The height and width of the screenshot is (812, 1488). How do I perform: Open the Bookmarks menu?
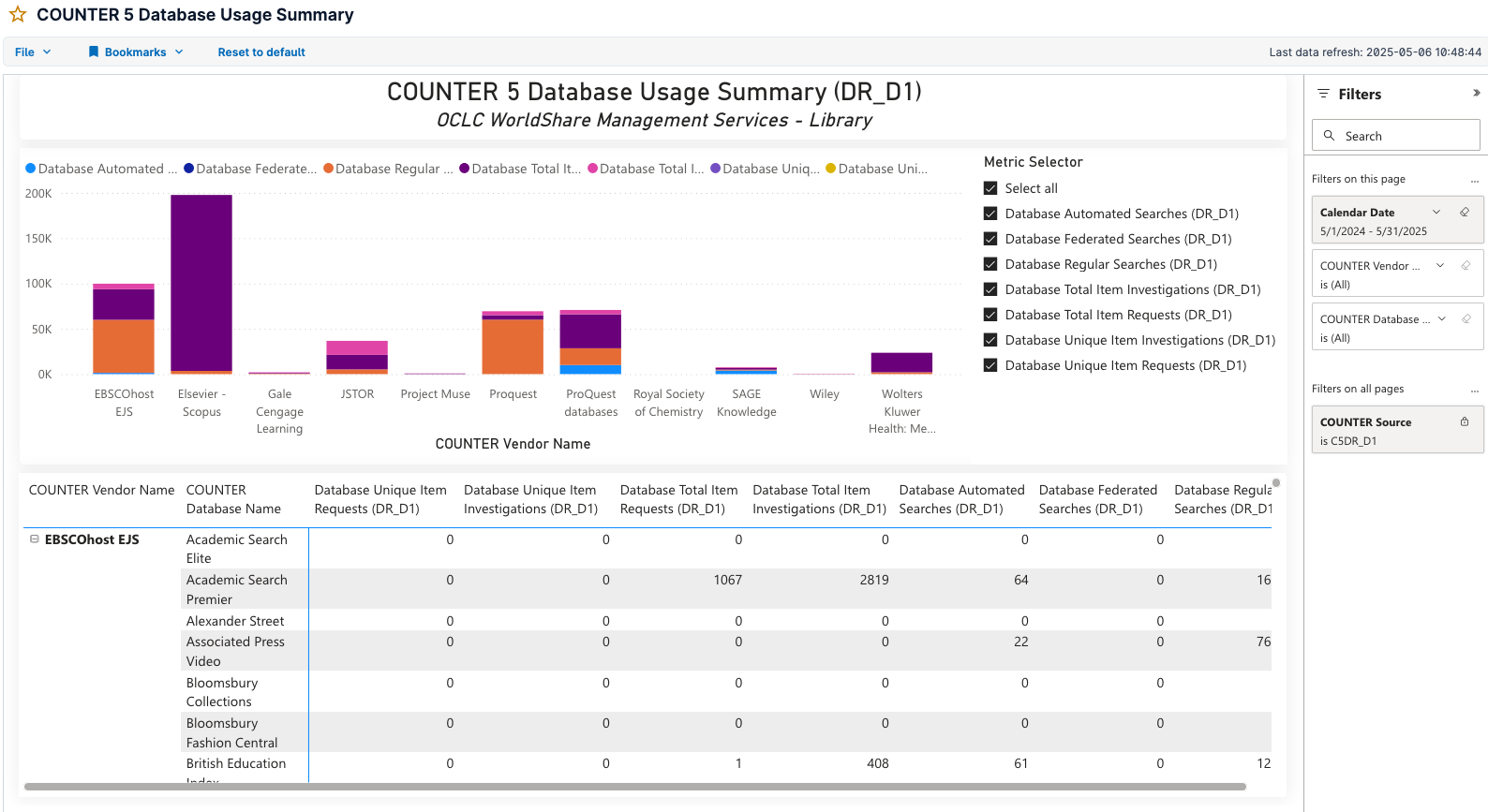pos(136,52)
